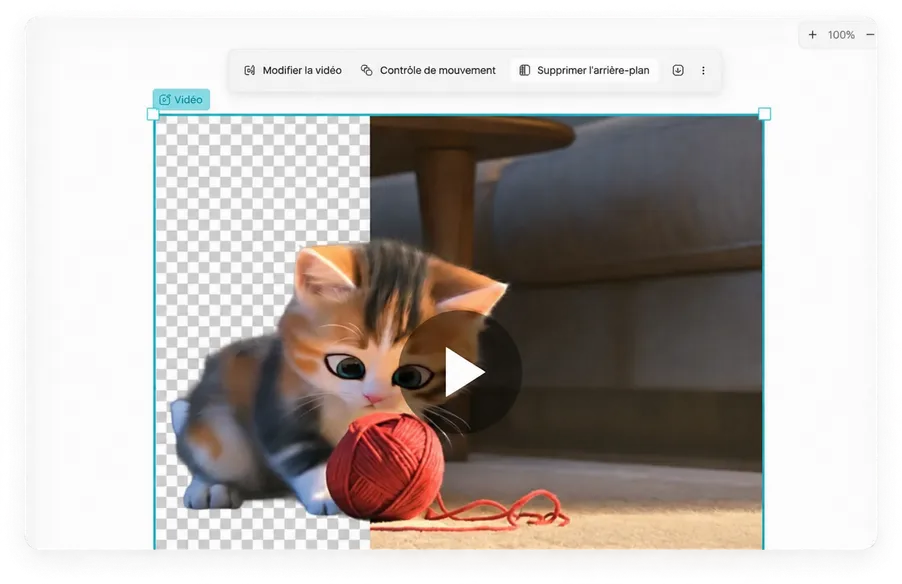
Task: Zoom out with the minus icon
Action: pos(870,35)
